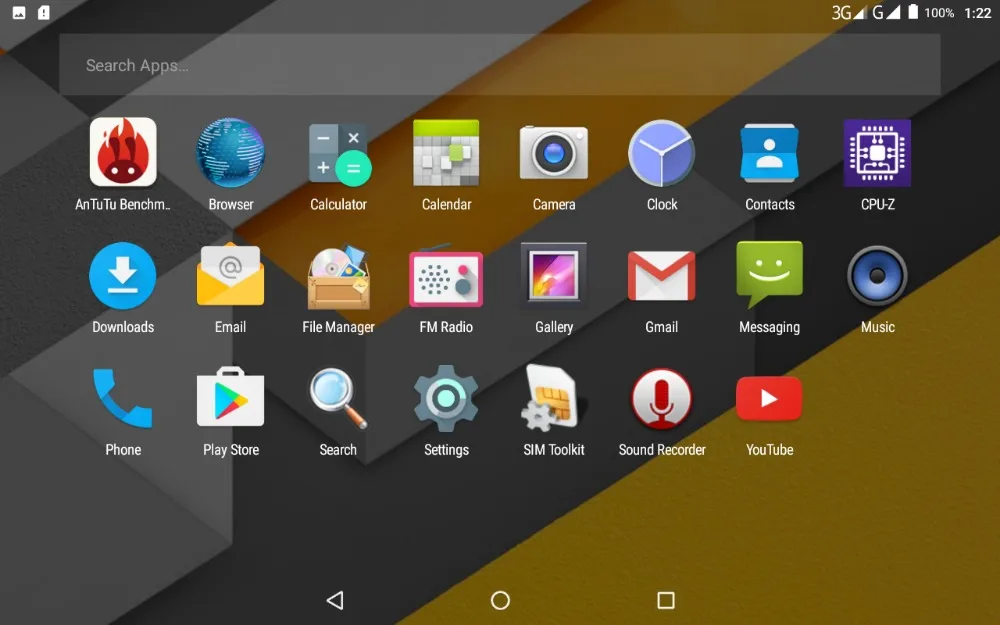Tap the Recent apps square button

[x=666, y=600]
